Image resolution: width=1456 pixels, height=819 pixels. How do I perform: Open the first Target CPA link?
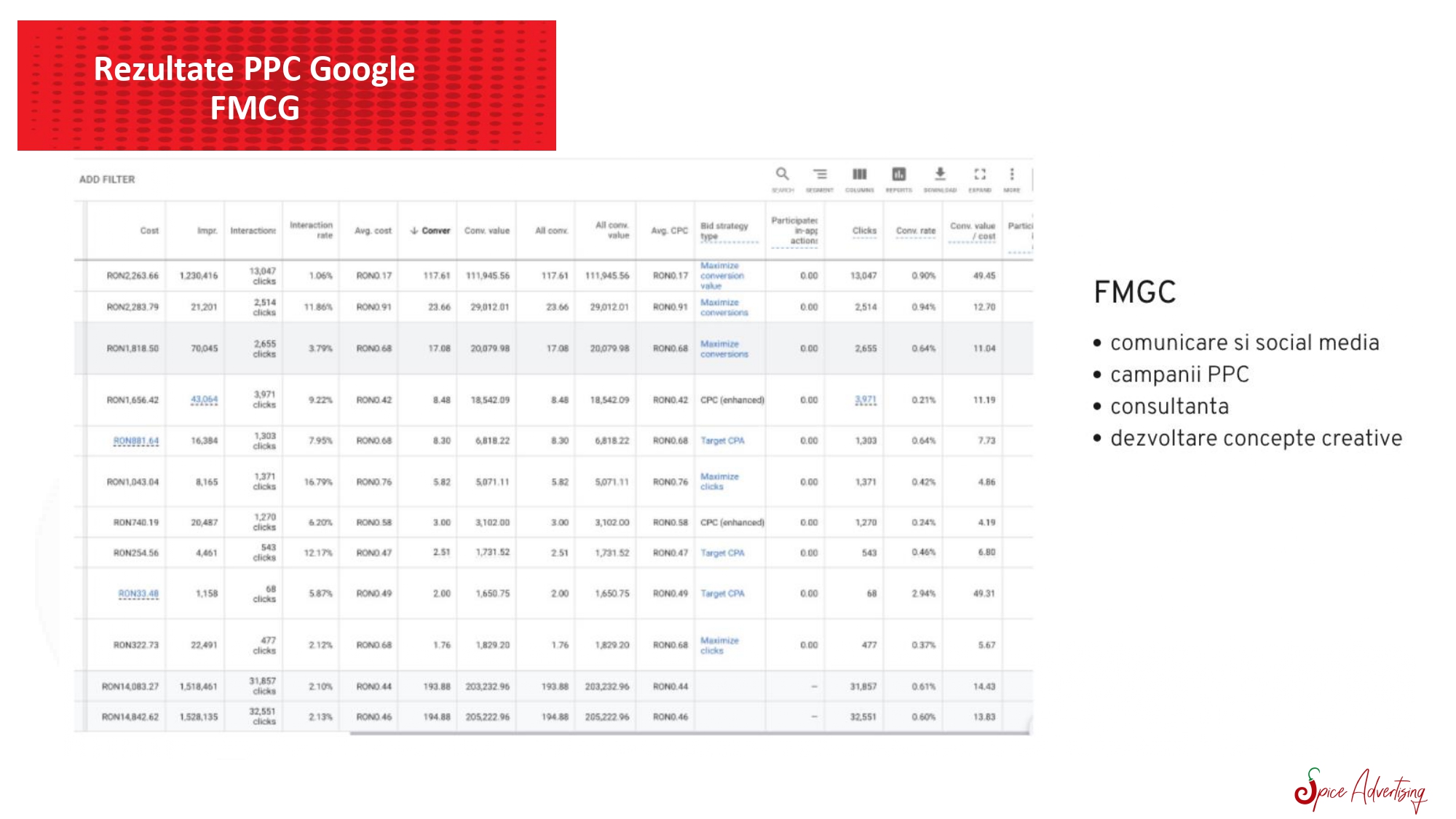[x=722, y=440]
